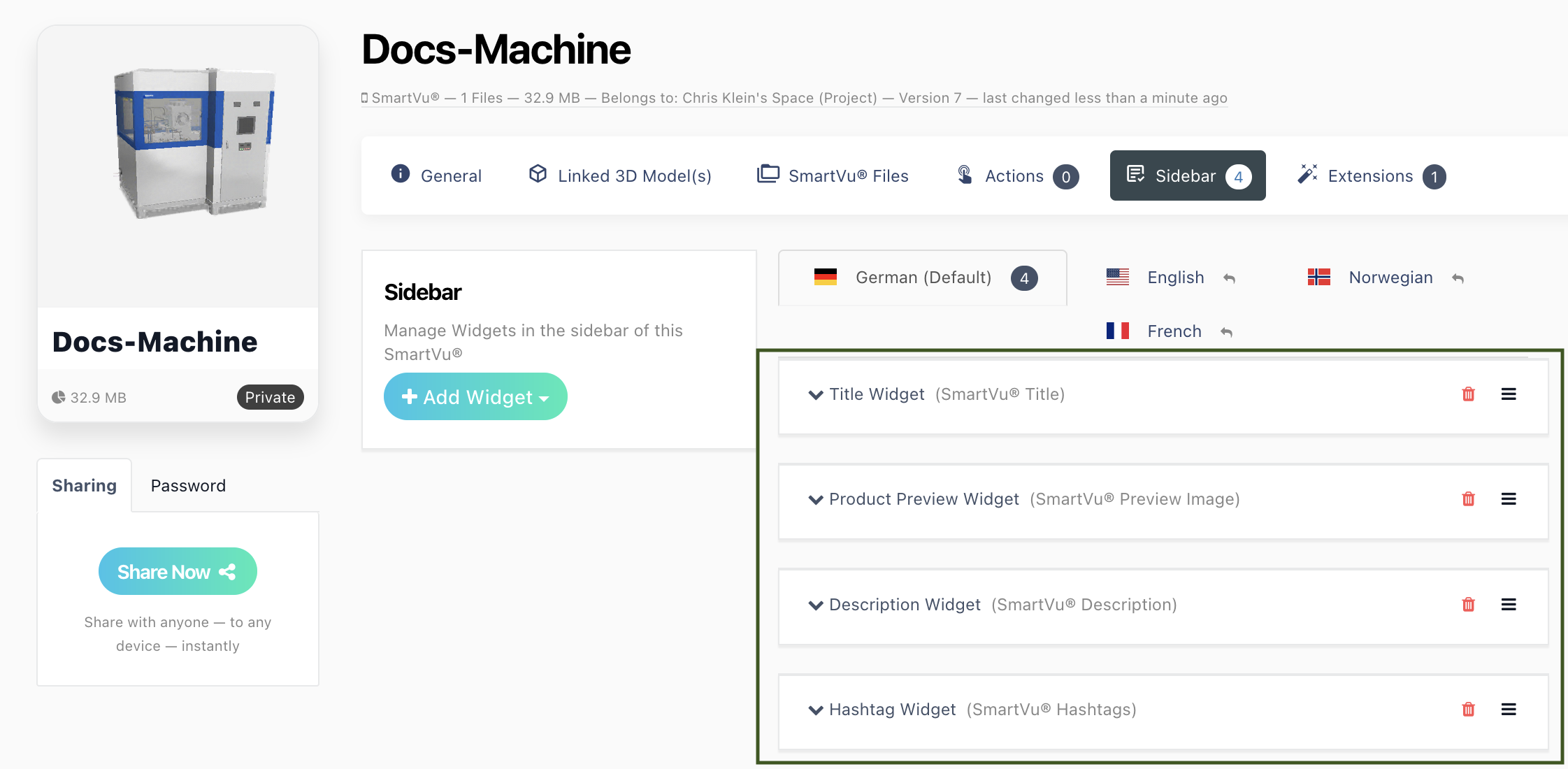Select the German (Default) language tab
Viewport: 1568px width, 769px height.
(x=923, y=278)
